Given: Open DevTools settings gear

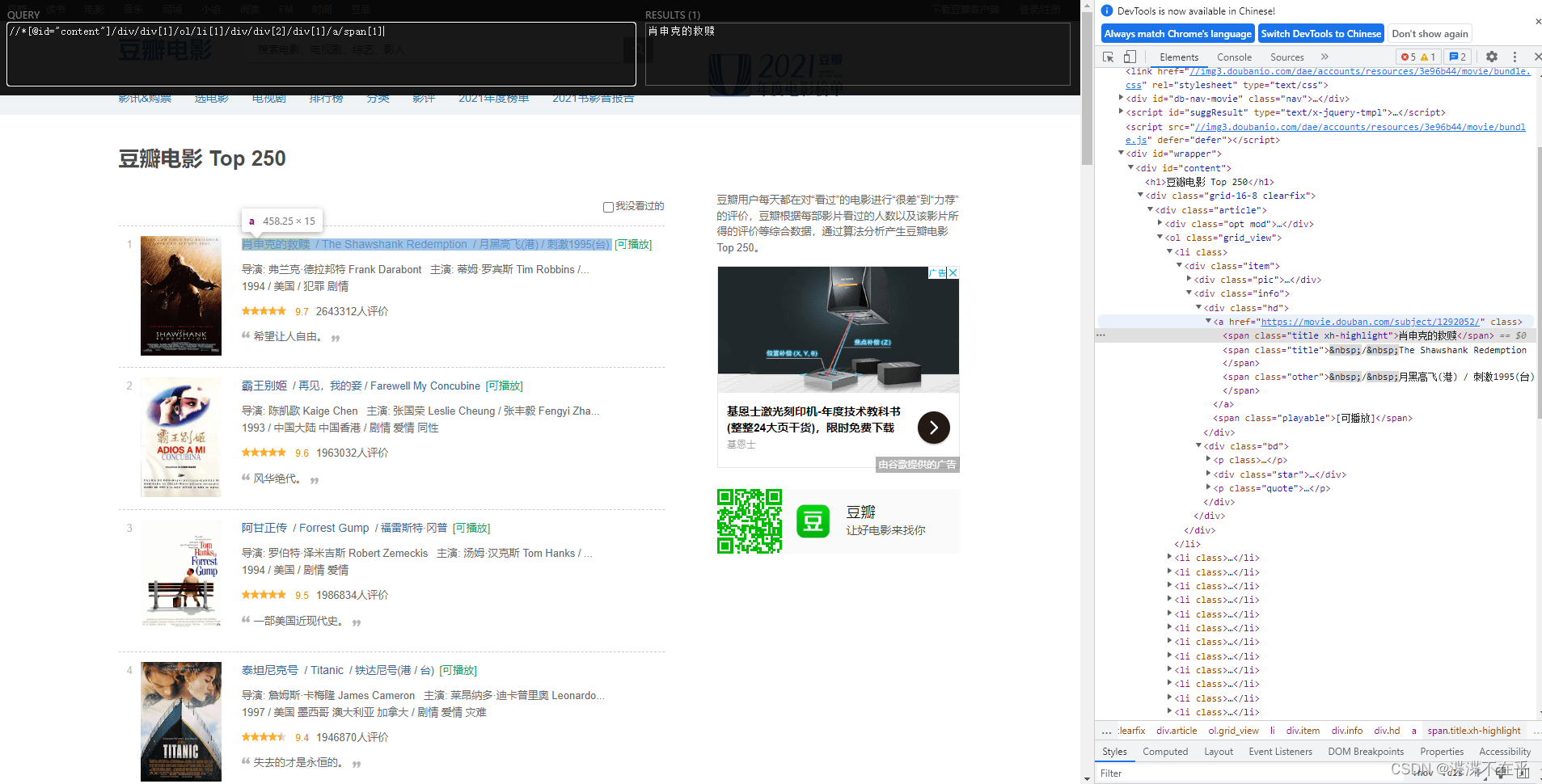Looking at the screenshot, I should click(1492, 57).
